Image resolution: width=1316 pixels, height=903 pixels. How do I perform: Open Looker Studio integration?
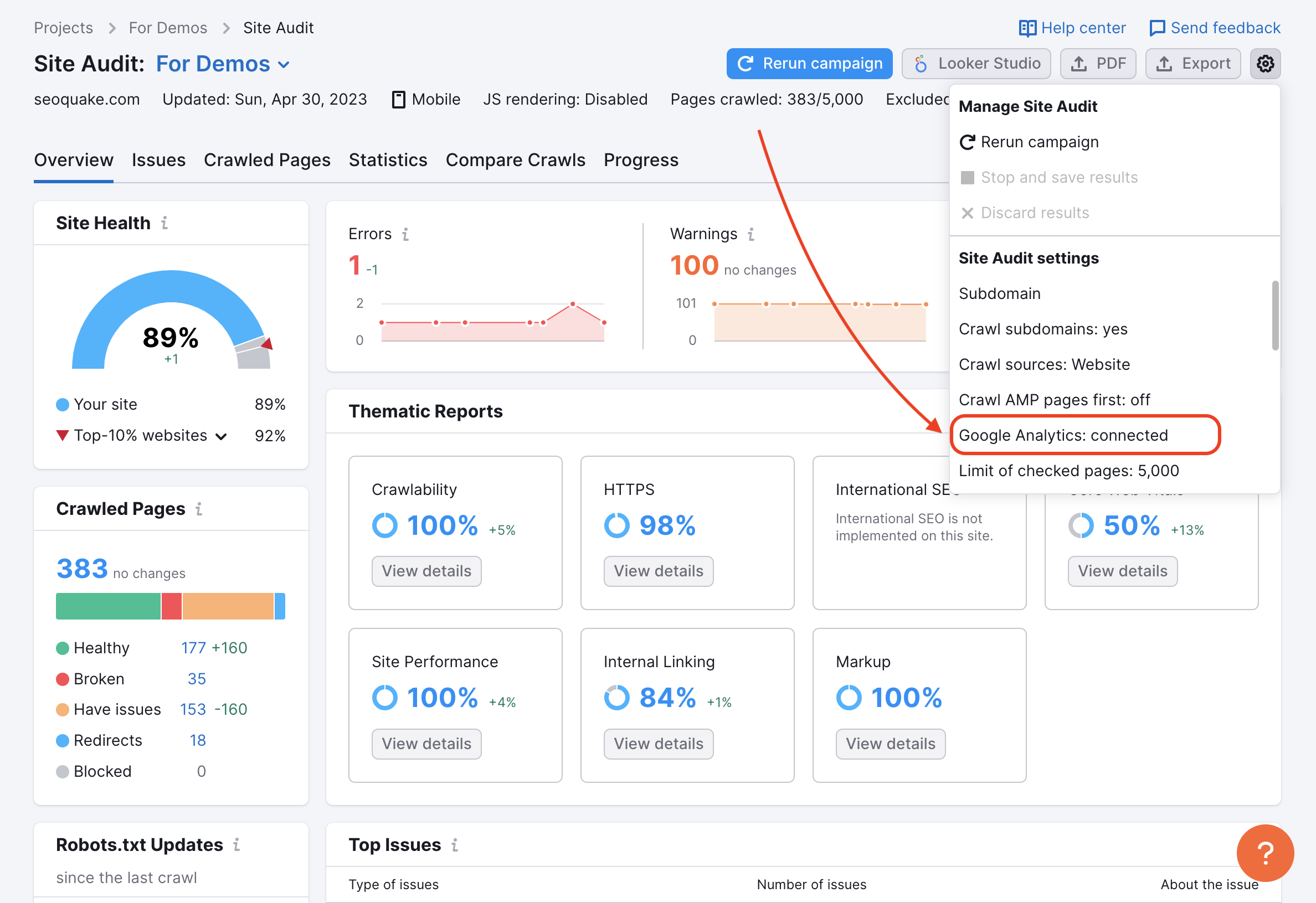975,64
